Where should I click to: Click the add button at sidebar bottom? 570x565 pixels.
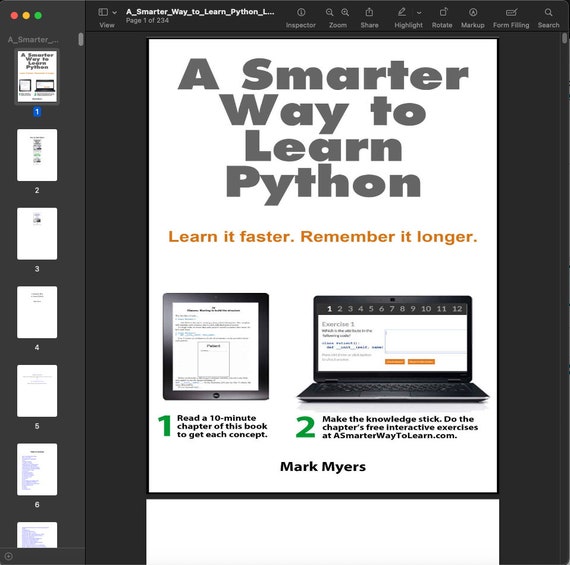pos(9,556)
